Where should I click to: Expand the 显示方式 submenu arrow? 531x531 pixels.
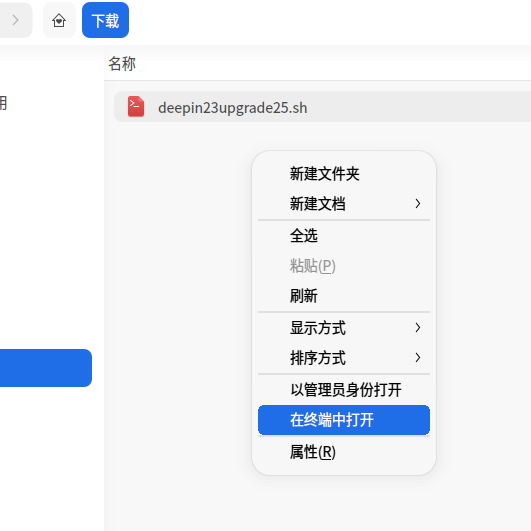pyautogui.click(x=418, y=327)
